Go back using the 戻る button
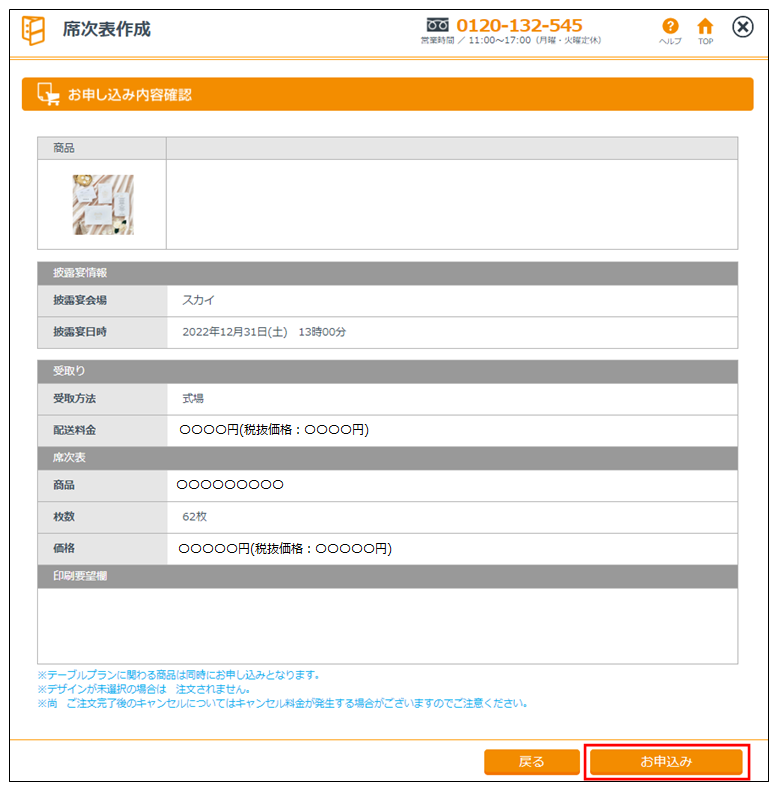 [x=532, y=762]
